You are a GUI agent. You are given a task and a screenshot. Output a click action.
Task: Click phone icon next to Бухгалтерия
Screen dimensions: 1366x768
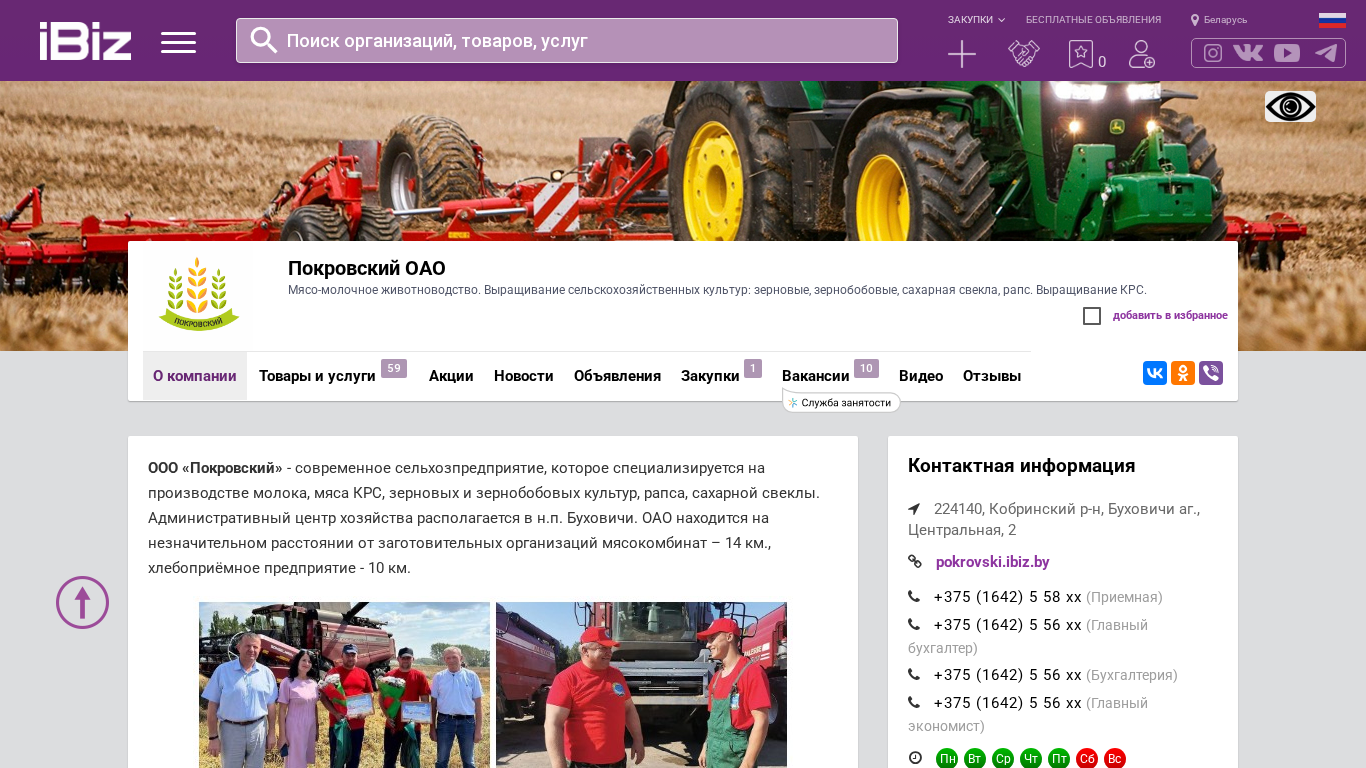914,675
